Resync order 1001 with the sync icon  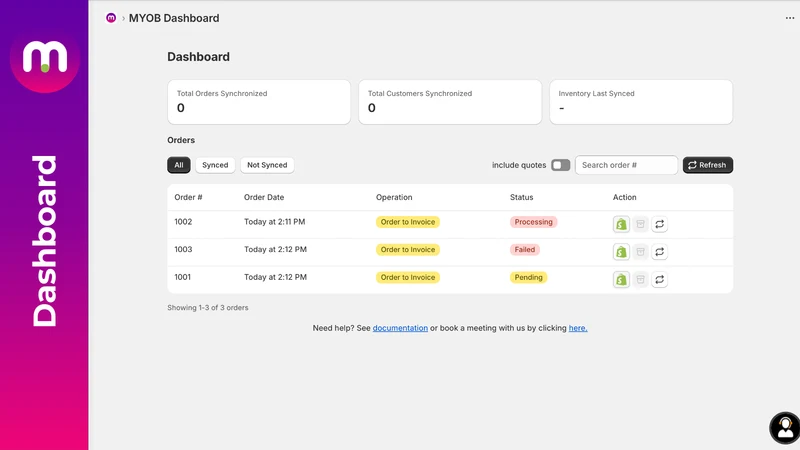click(659, 280)
